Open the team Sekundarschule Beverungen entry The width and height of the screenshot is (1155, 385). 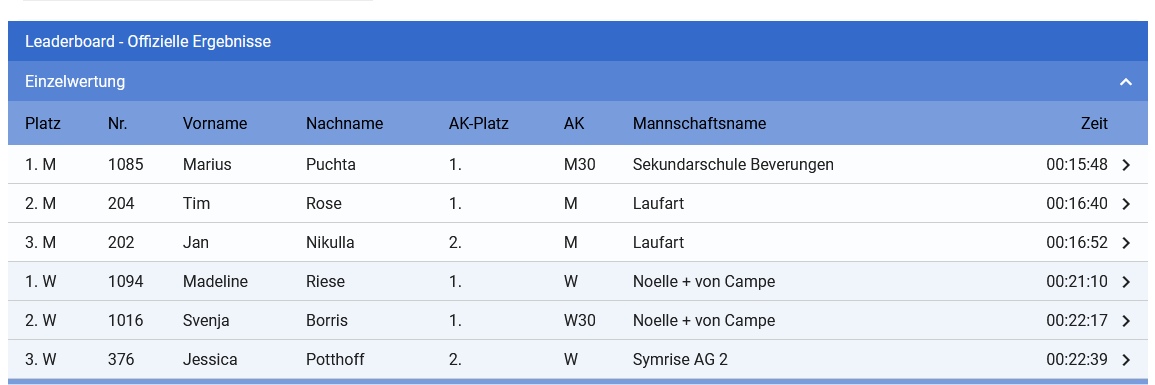(x=733, y=164)
